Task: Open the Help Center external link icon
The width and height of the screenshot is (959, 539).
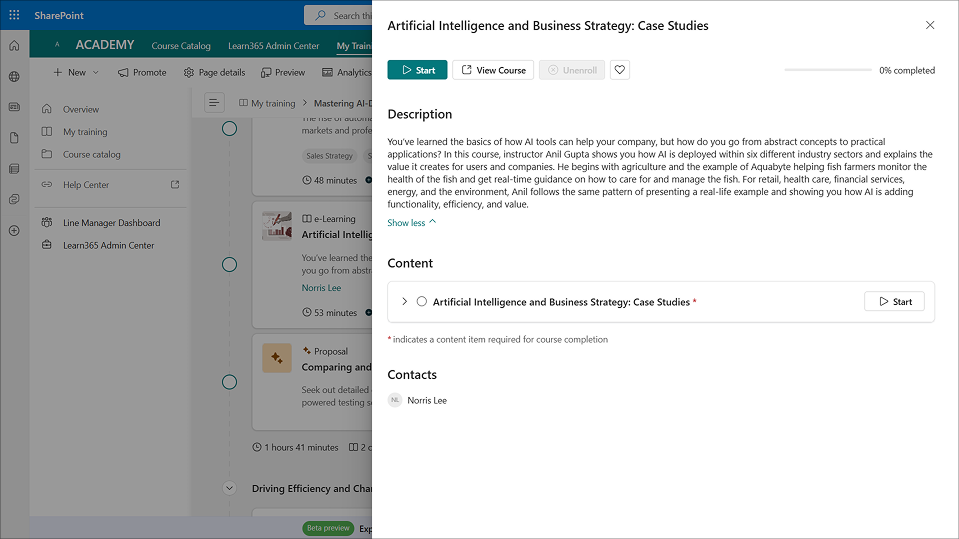Action: [x=175, y=185]
